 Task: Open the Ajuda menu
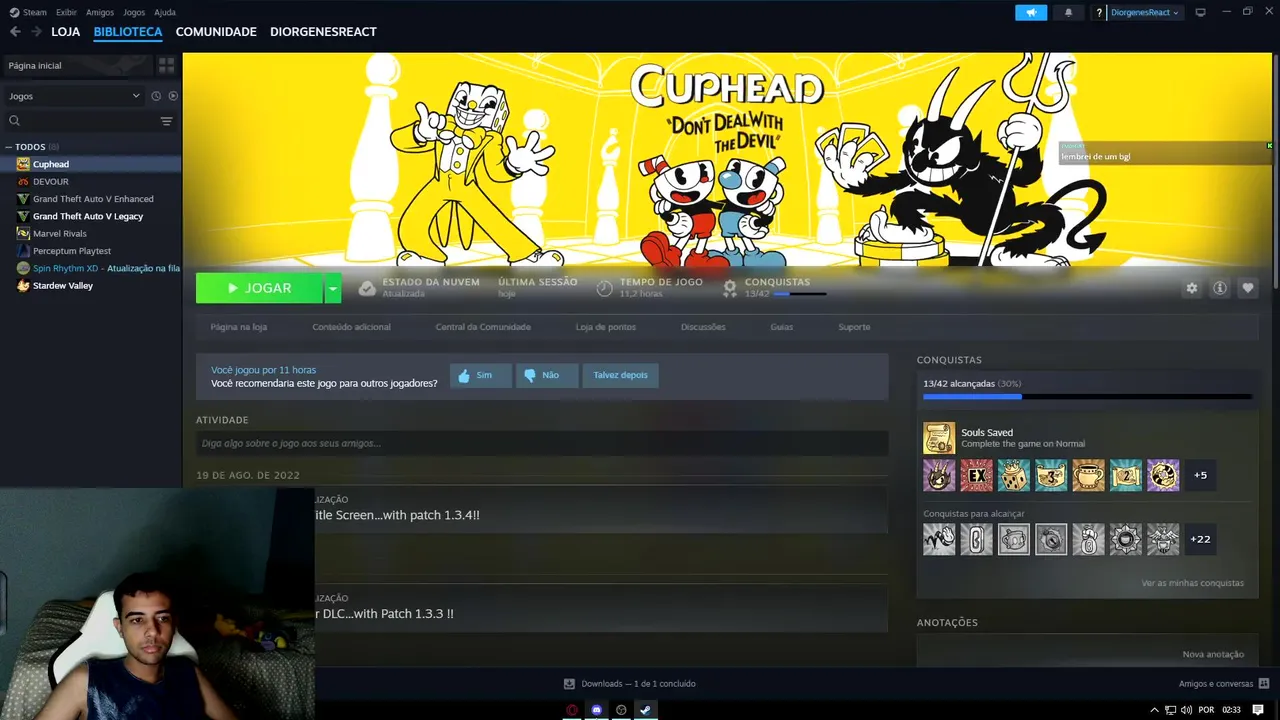tap(165, 12)
